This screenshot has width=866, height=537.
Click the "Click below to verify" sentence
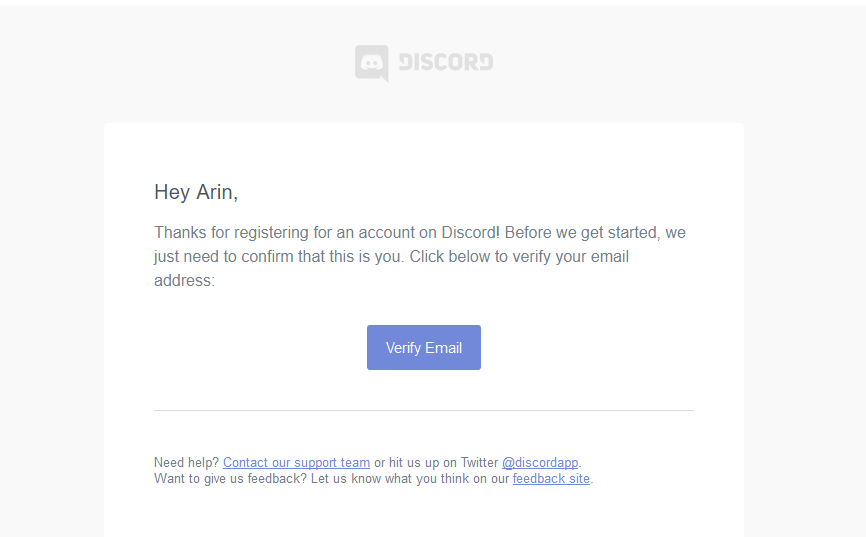coord(519,257)
